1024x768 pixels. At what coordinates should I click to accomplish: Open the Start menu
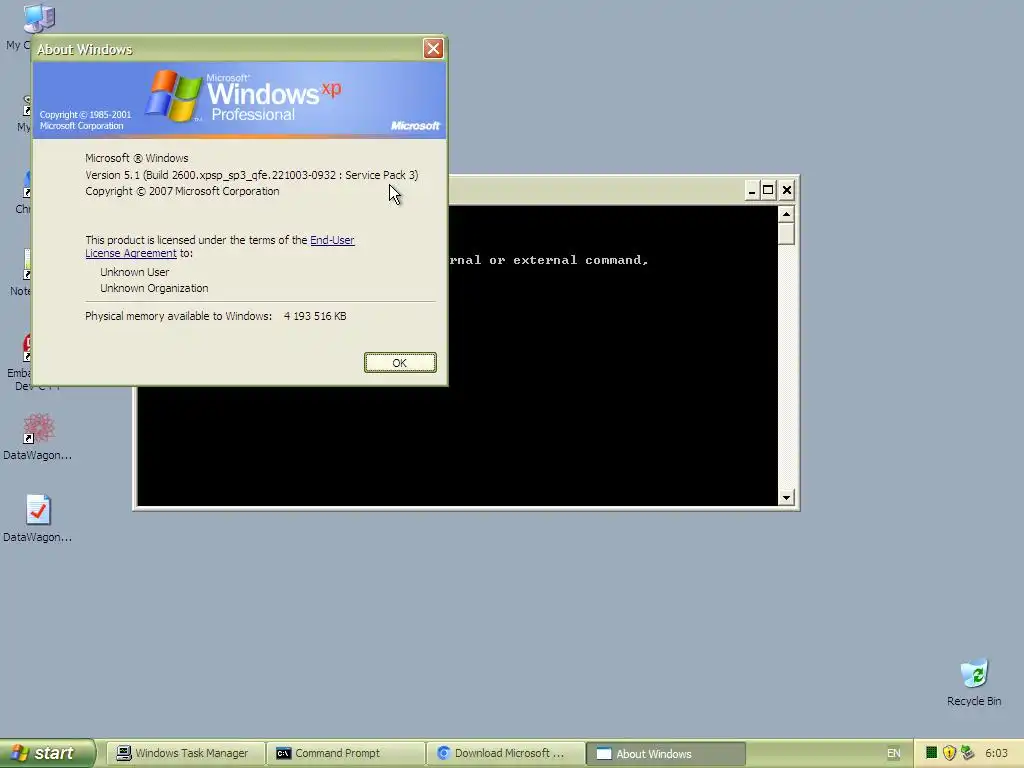click(47, 753)
